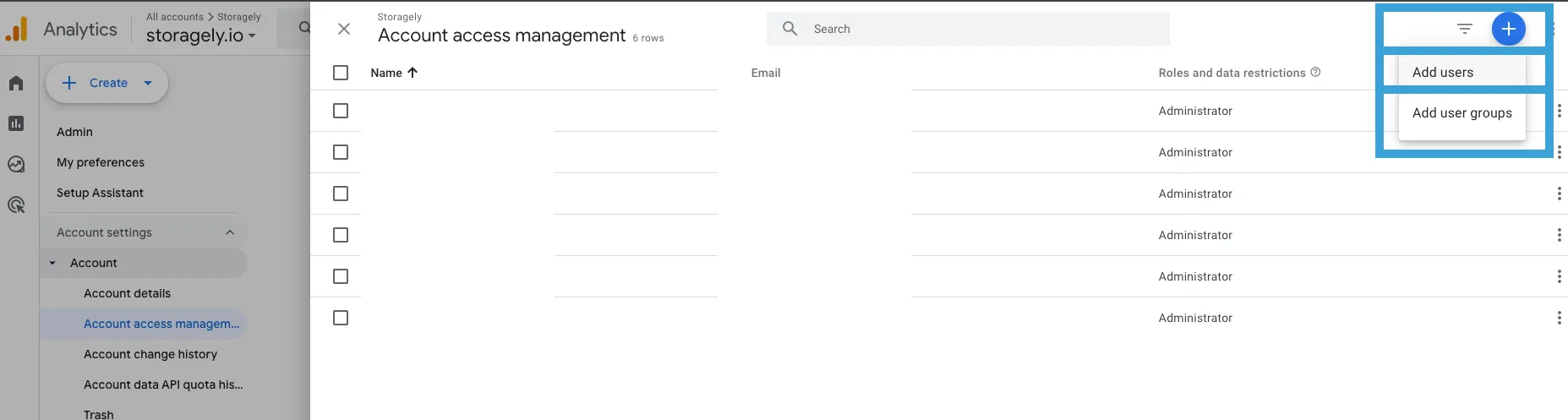Image resolution: width=1568 pixels, height=420 pixels.
Task: Open Admin in the left navigation
Action: (74, 132)
